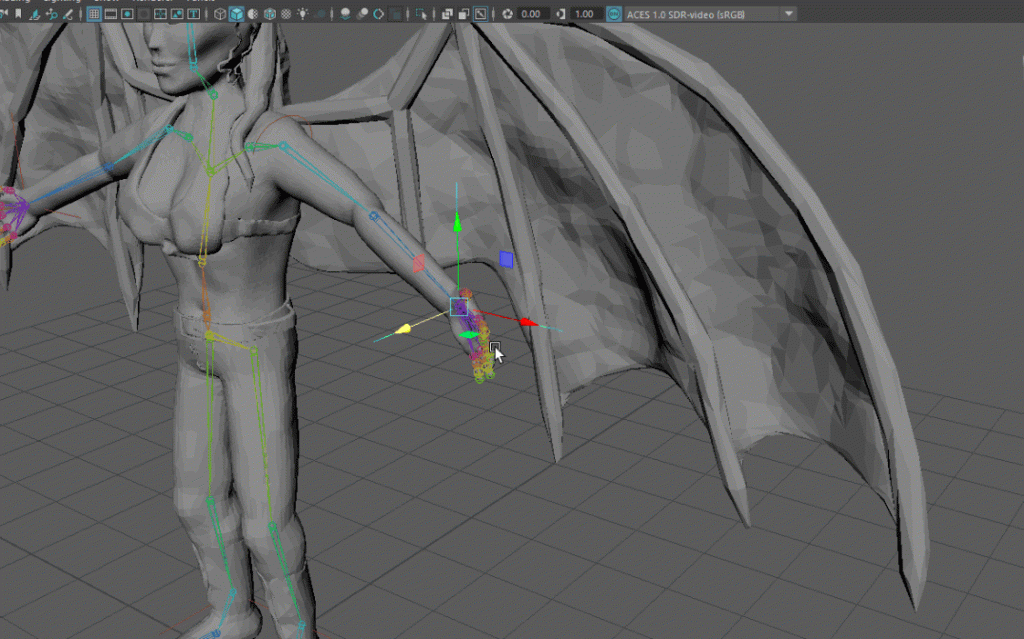Enable textured display mode
The width and height of the screenshot is (1024, 639).
[286, 14]
